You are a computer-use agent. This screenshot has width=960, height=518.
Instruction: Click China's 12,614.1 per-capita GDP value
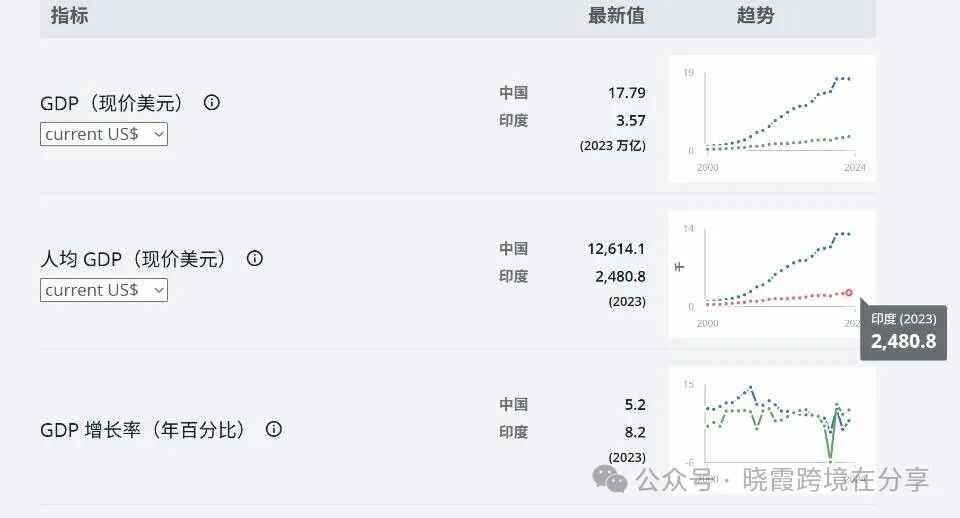[x=616, y=249]
